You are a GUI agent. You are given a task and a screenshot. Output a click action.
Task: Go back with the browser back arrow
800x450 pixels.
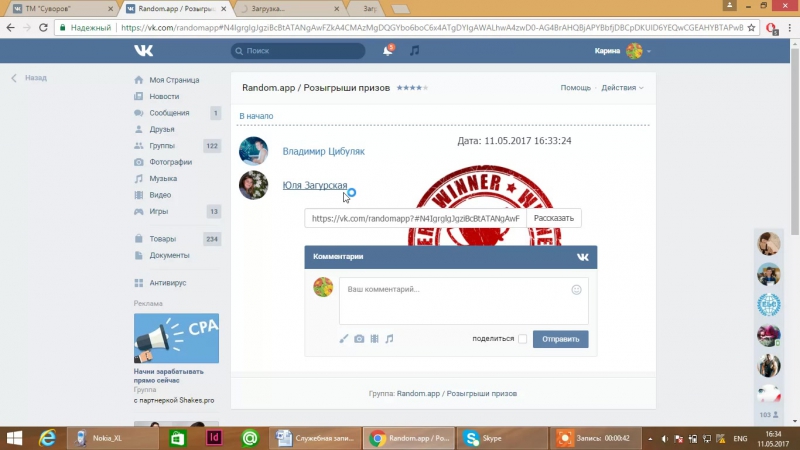[11, 28]
